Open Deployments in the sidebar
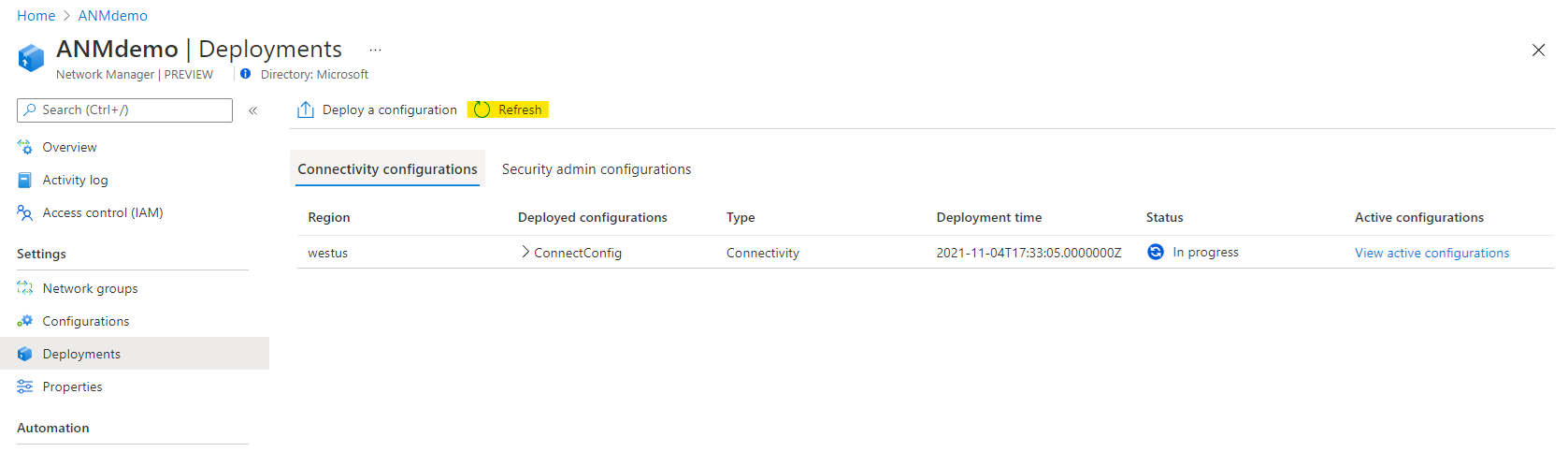Image resolution: width=1568 pixels, height=452 pixels. coord(81,354)
